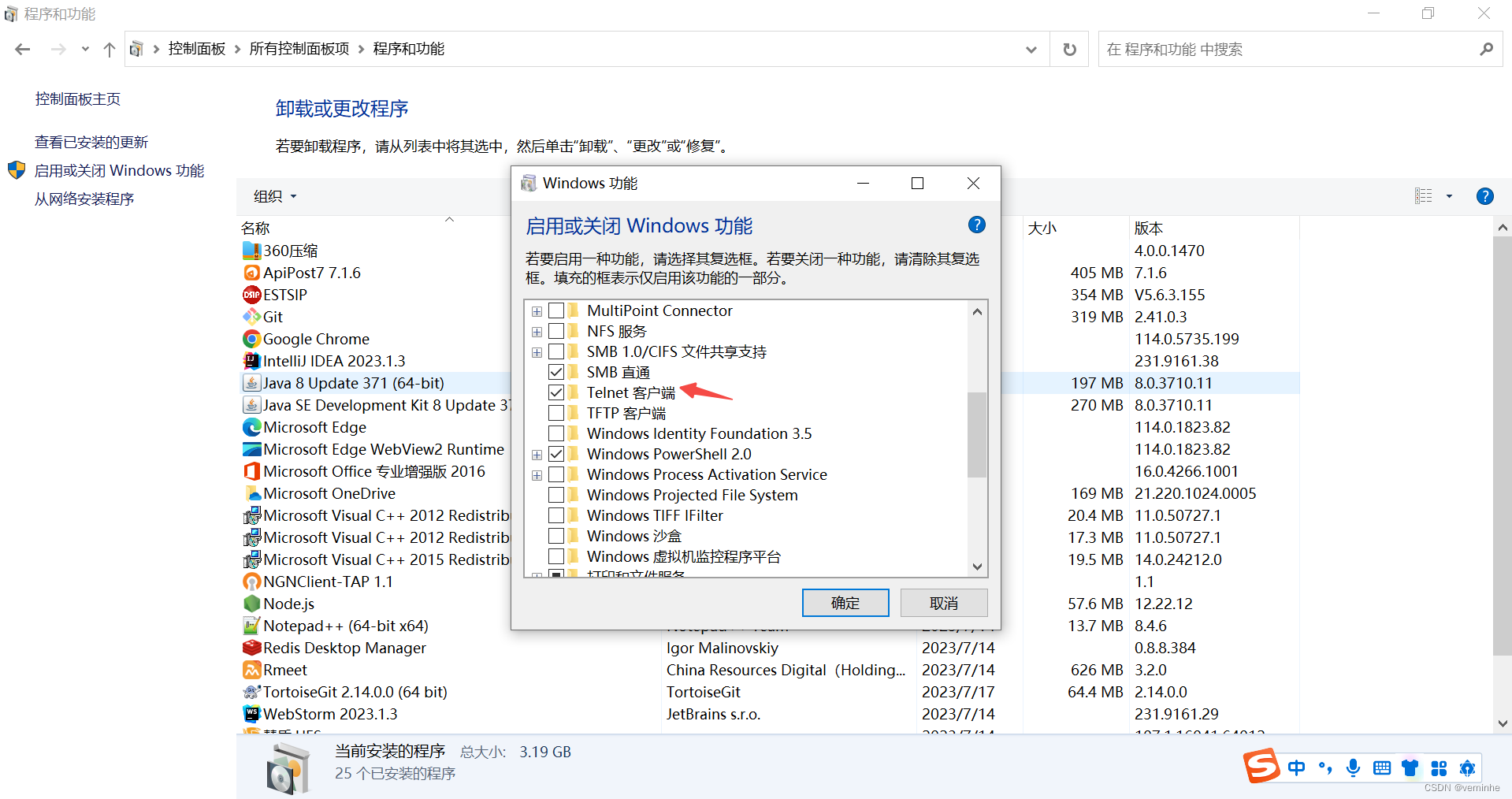
Task: Open 启用或关闭 Windows 功能 link
Action: (120, 170)
